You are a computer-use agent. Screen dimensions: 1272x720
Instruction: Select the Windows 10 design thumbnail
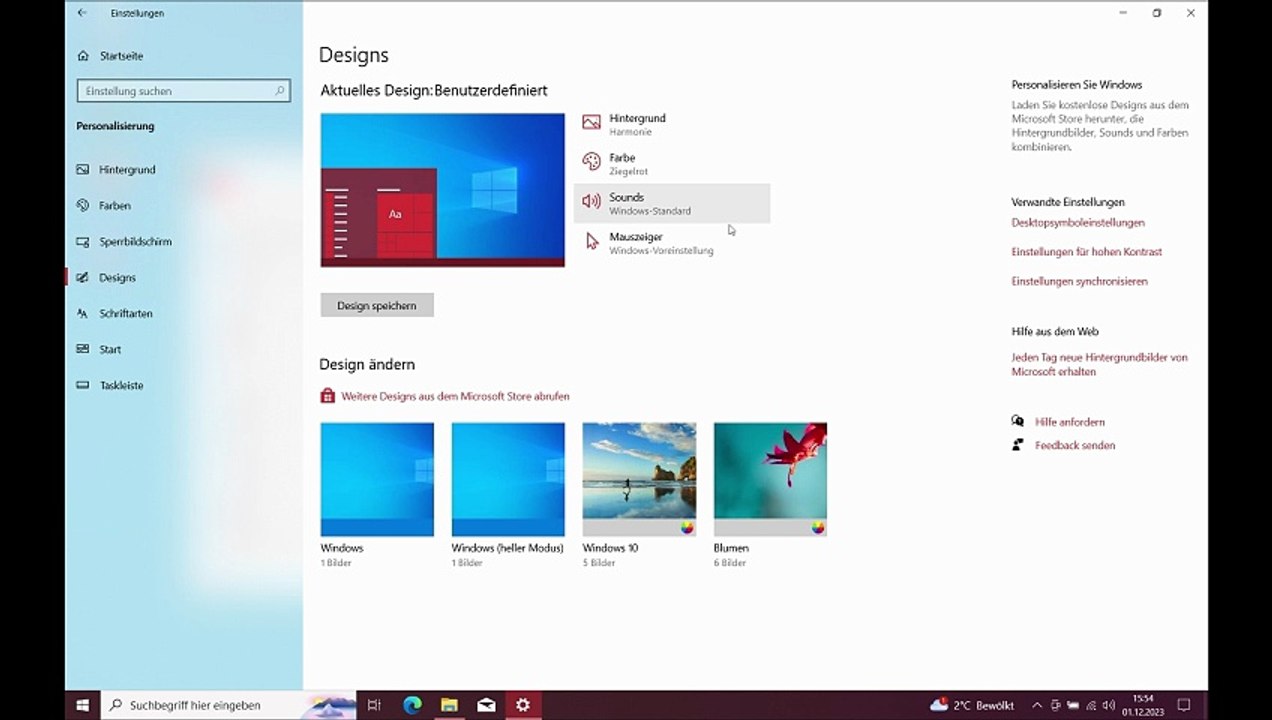coord(639,479)
